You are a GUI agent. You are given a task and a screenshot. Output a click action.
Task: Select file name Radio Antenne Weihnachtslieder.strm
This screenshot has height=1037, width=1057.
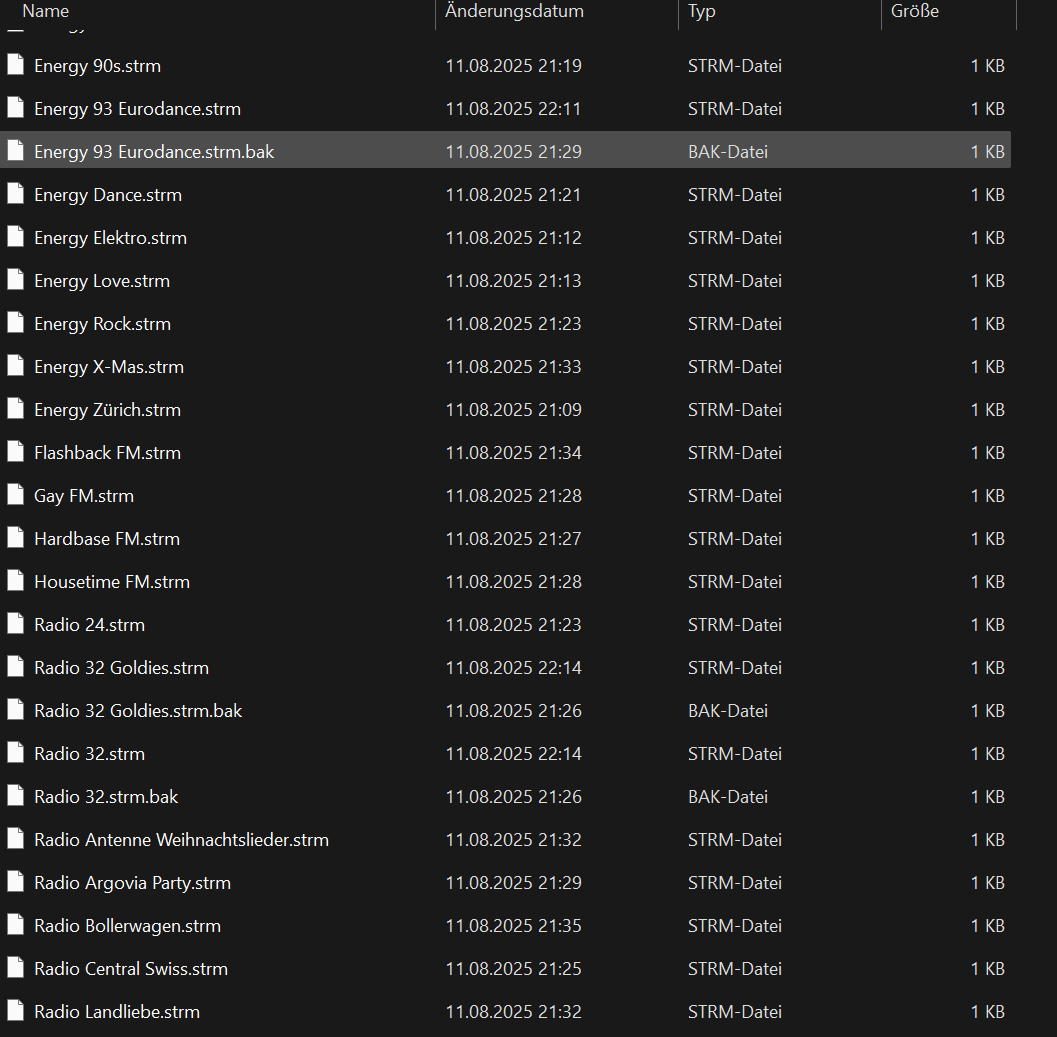[181, 840]
